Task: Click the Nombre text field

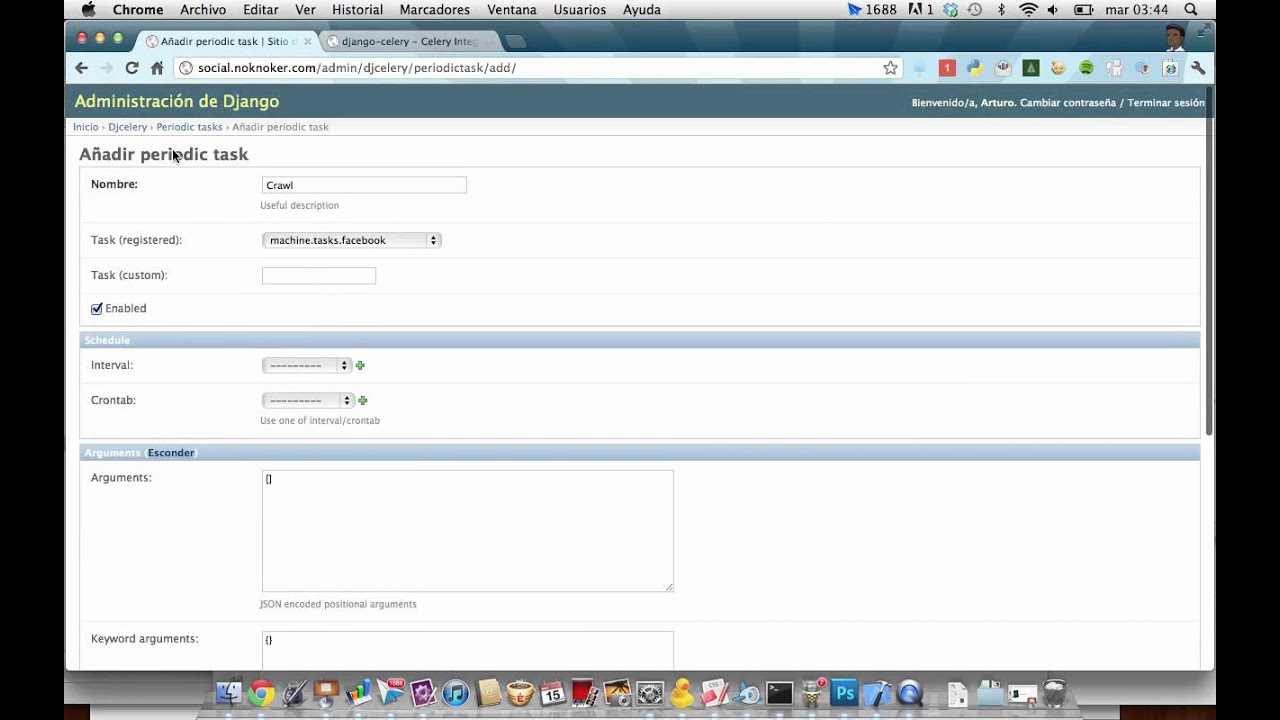Action: [364, 185]
